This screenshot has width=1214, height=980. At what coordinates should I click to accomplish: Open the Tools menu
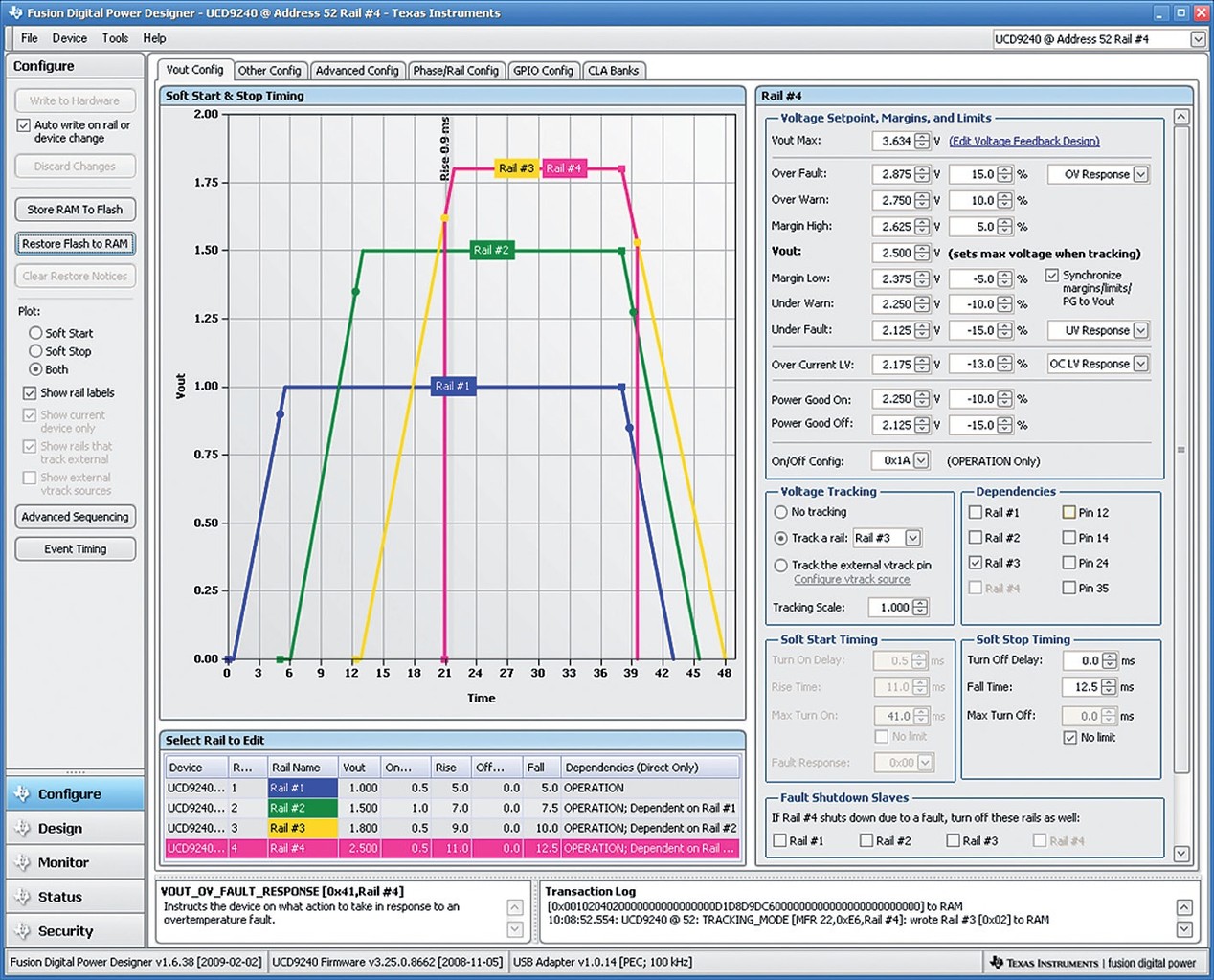[x=115, y=38]
